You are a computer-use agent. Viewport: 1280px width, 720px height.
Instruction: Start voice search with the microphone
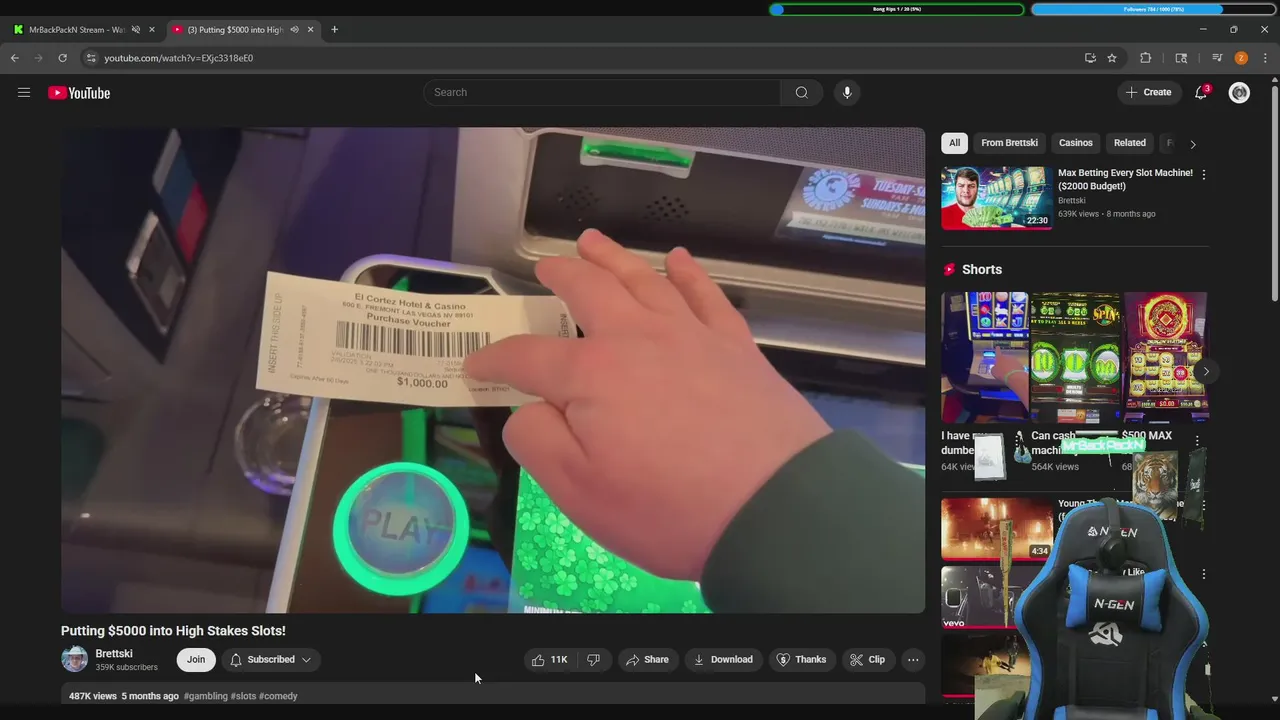847,92
